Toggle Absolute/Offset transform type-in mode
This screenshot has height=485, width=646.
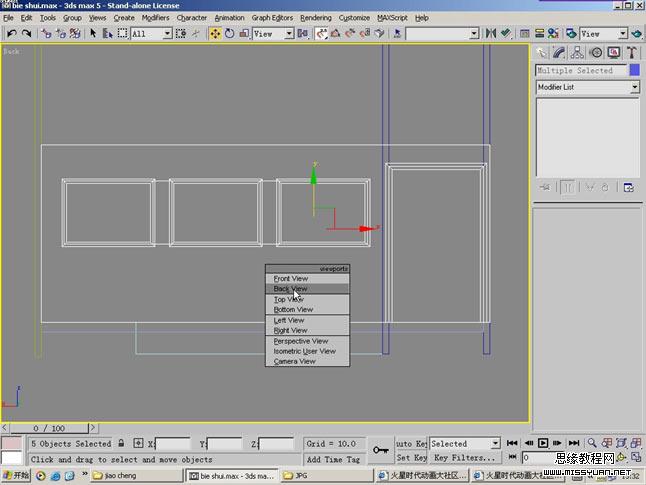point(138,443)
